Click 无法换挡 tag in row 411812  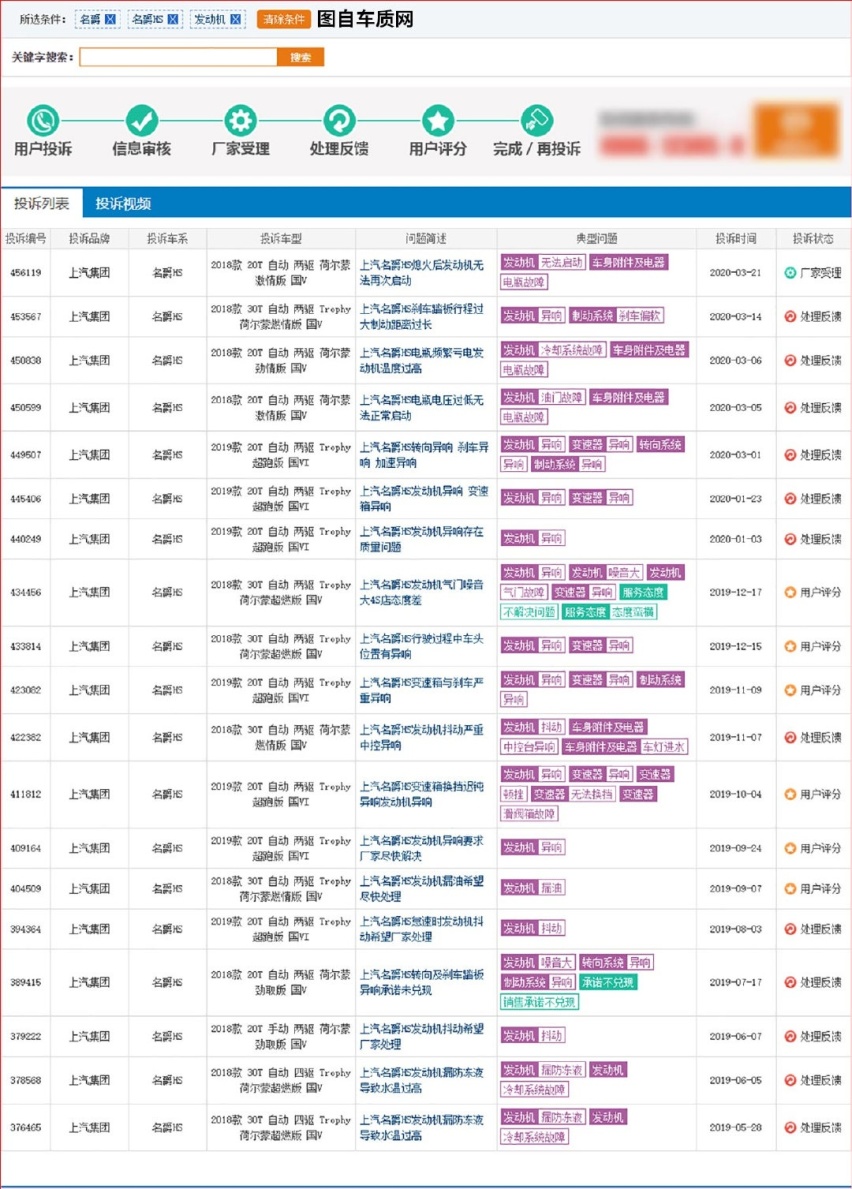591,794
